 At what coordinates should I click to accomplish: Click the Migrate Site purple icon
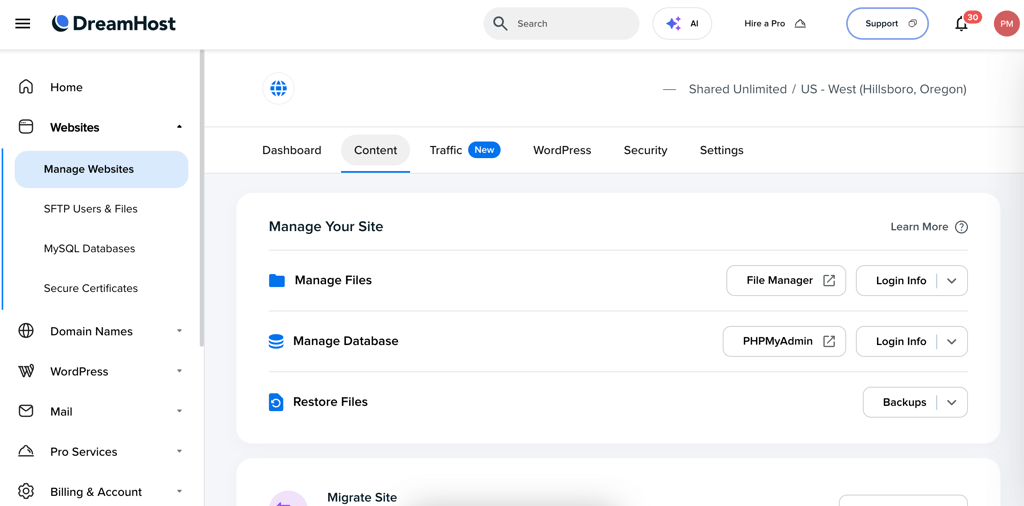tap(288, 500)
